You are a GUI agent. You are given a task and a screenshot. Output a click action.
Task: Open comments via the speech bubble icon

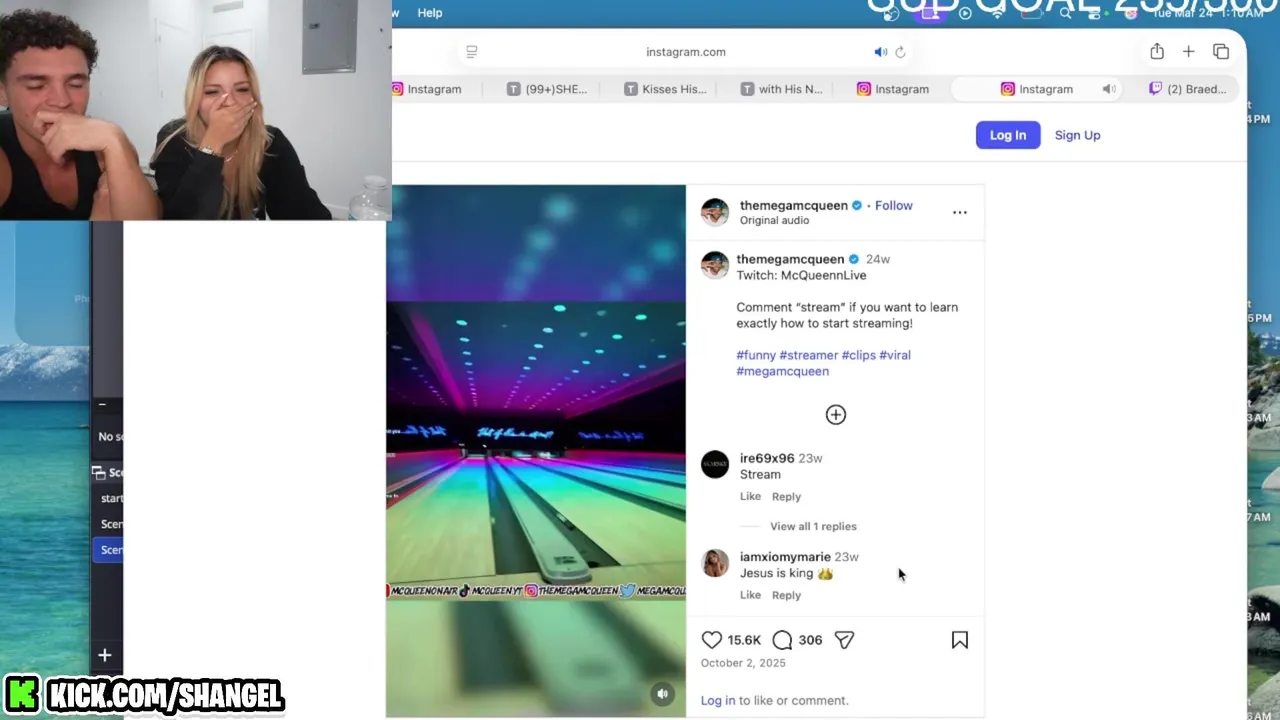coord(782,640)
